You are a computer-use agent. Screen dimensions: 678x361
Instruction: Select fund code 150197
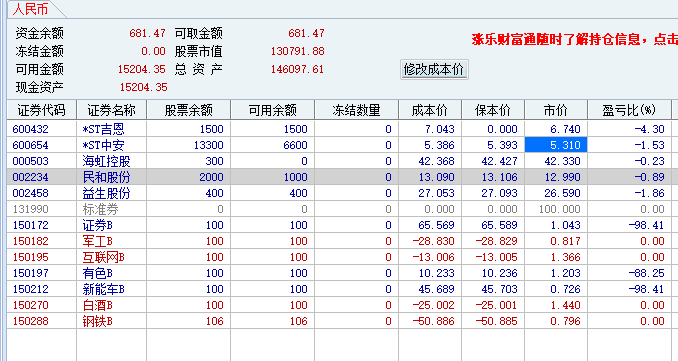pos(30,273)
